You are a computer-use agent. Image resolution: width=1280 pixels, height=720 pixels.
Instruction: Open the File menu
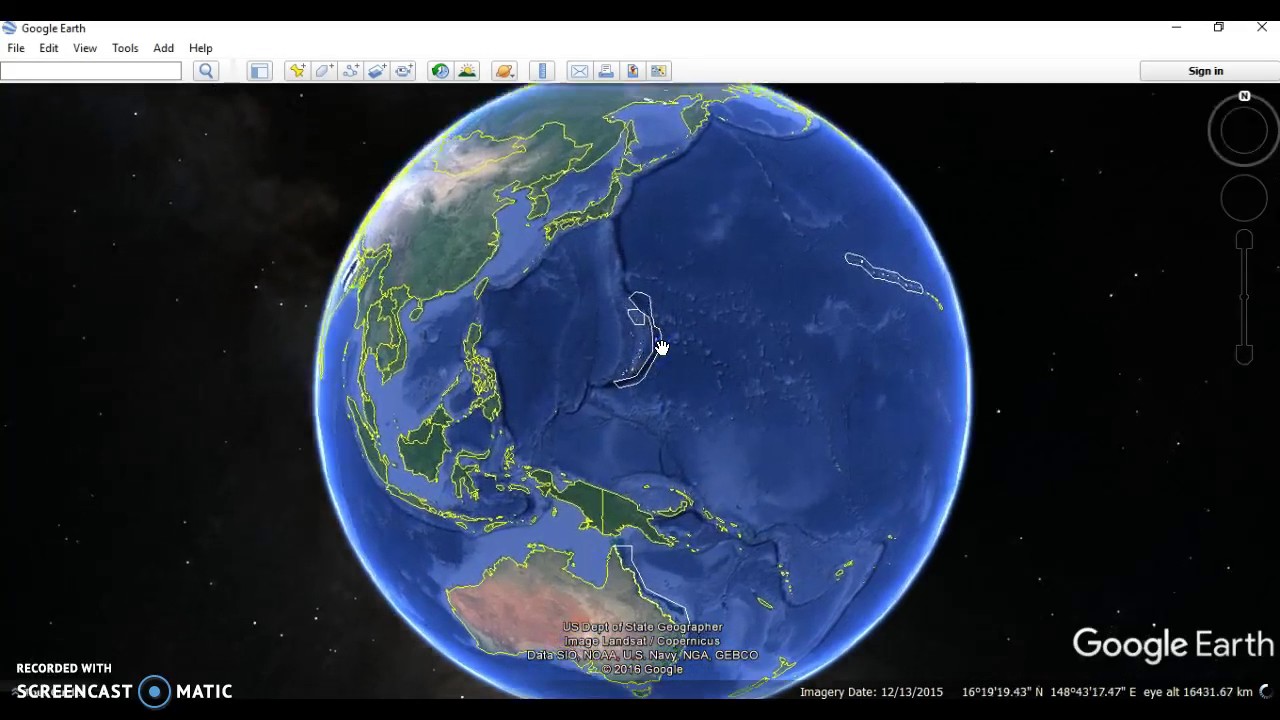coord(16,48)
